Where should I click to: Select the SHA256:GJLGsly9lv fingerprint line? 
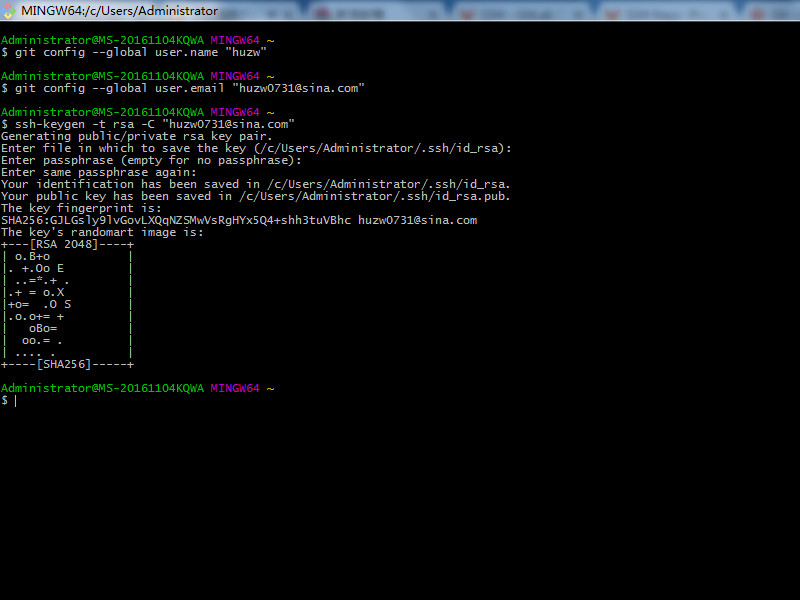[239, 220]
